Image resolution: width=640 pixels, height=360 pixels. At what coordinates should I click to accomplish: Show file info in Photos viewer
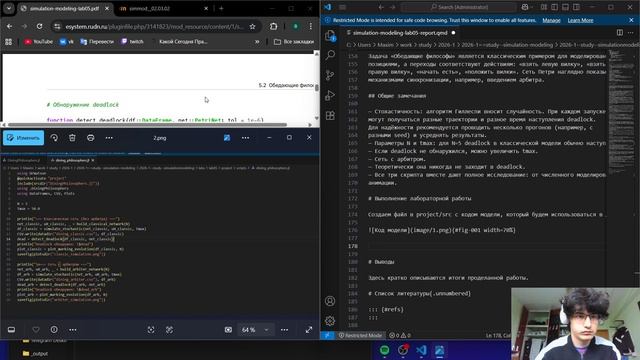54,329
